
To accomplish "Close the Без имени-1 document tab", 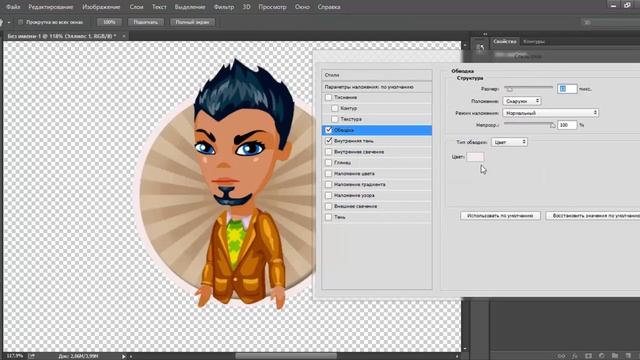I will (x=124, y=36).
